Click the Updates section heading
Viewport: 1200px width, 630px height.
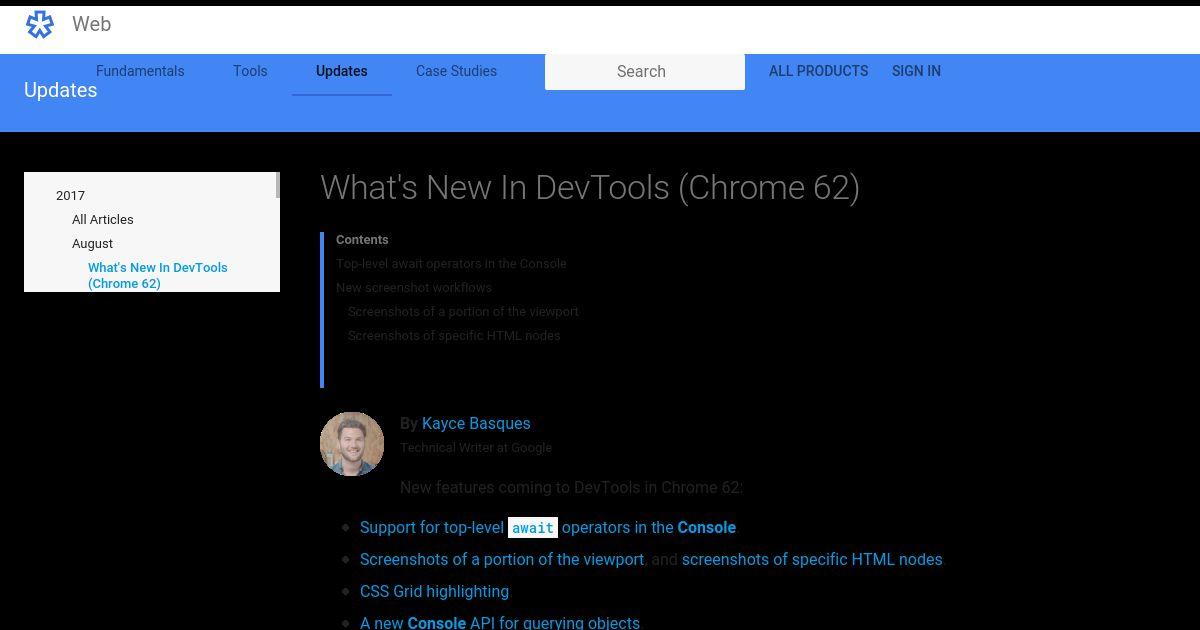click(60, 90)
